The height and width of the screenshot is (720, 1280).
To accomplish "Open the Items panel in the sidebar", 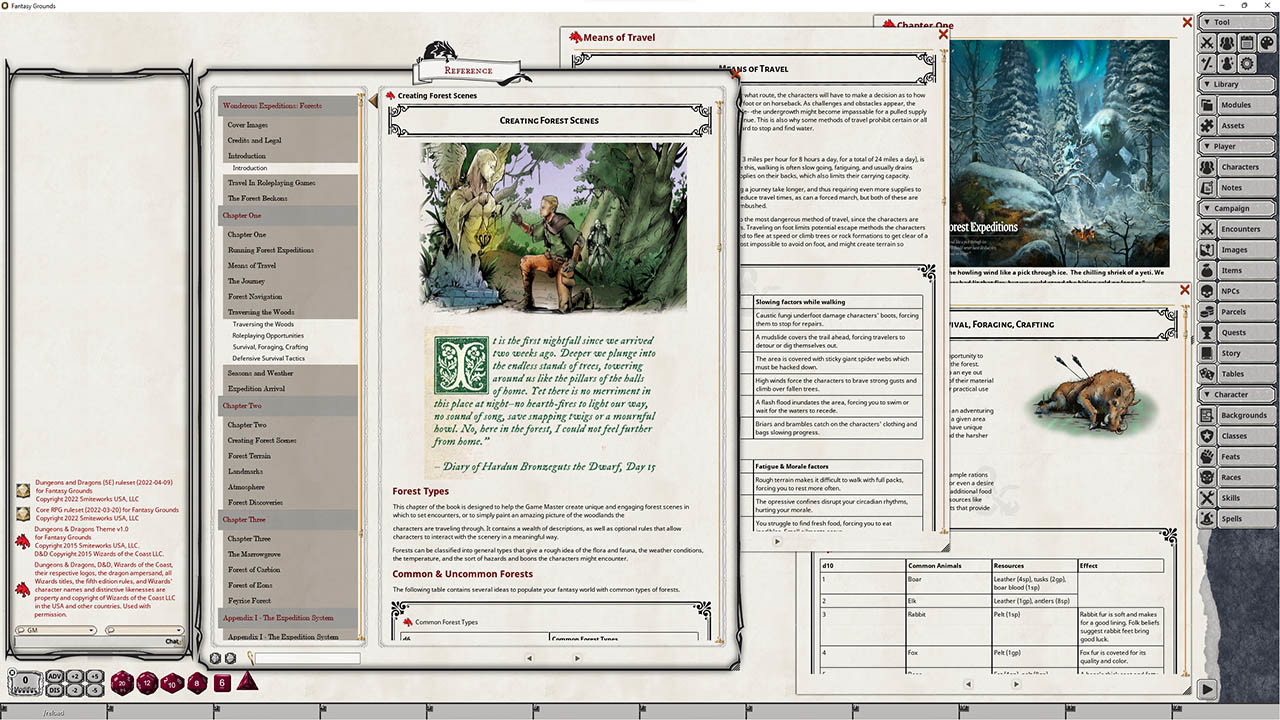I will click(x=1239, y=270).
